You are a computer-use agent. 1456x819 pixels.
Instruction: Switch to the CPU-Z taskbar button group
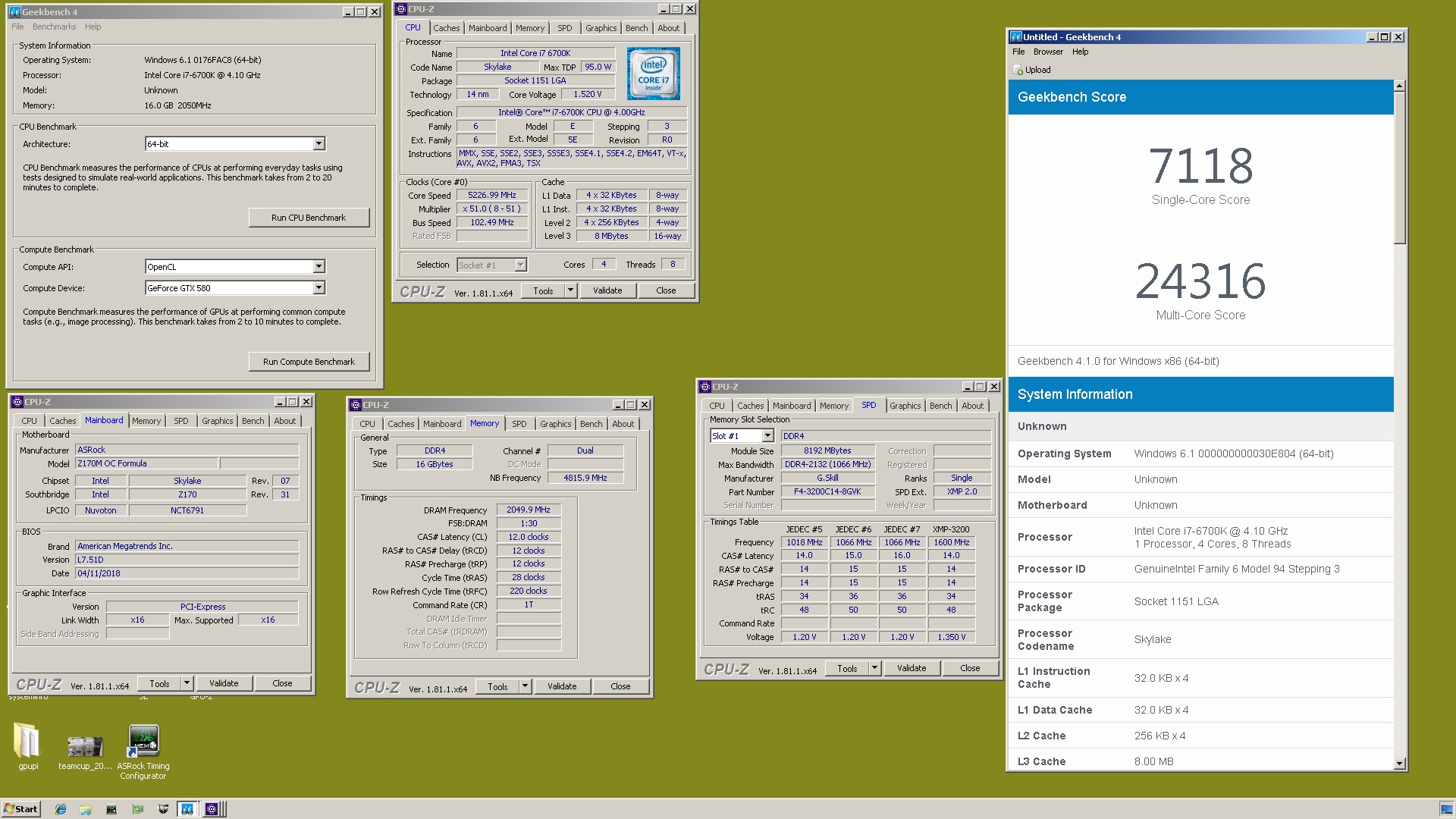[x=212, y=809]
